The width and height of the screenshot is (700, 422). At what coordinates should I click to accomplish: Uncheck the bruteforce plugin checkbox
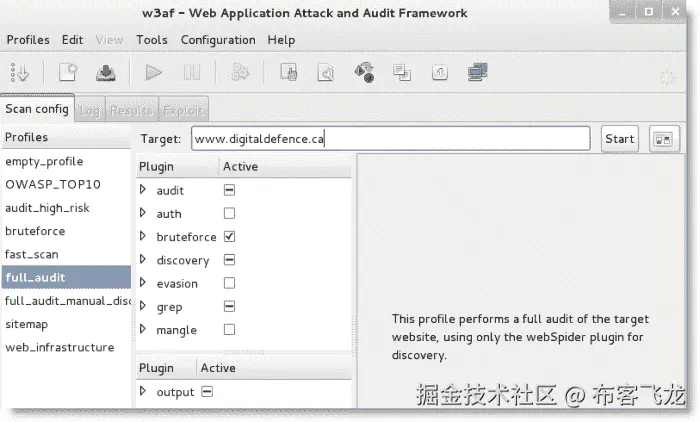tap(229, 237)
